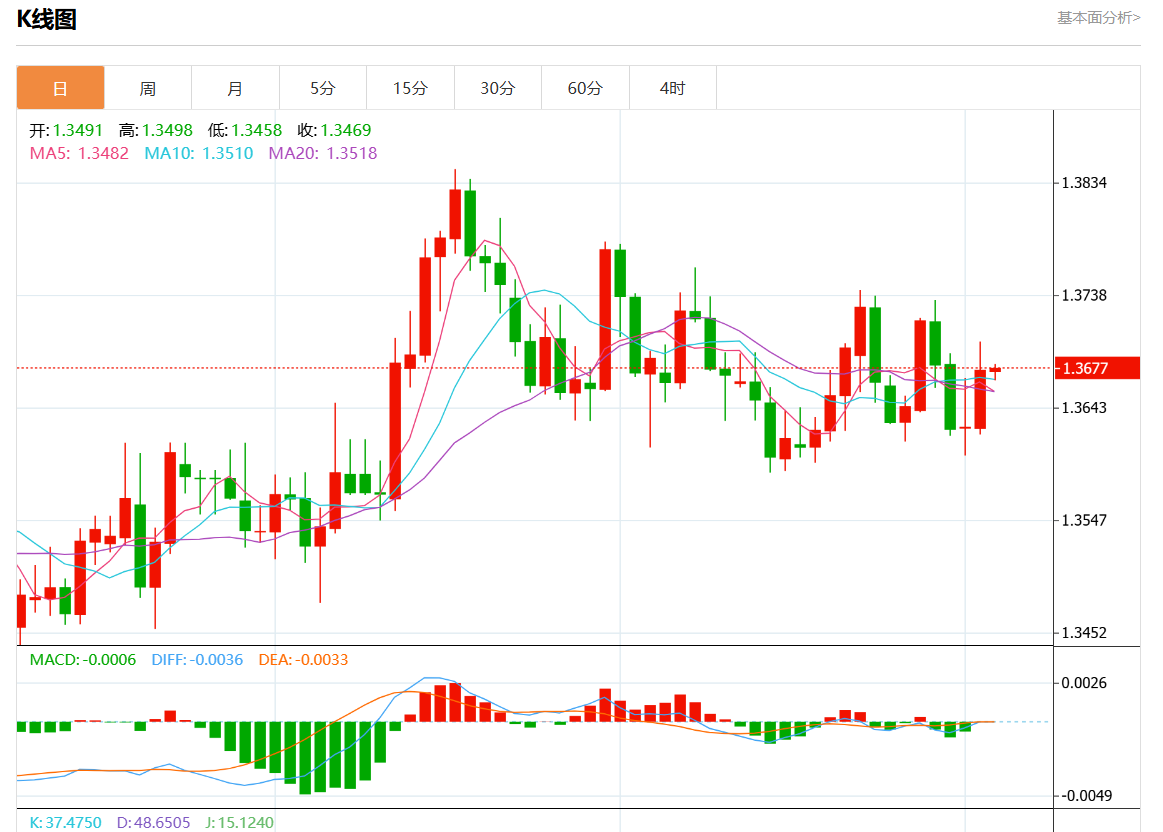Click the red 1.3677 current price label

pos(1097,369)
